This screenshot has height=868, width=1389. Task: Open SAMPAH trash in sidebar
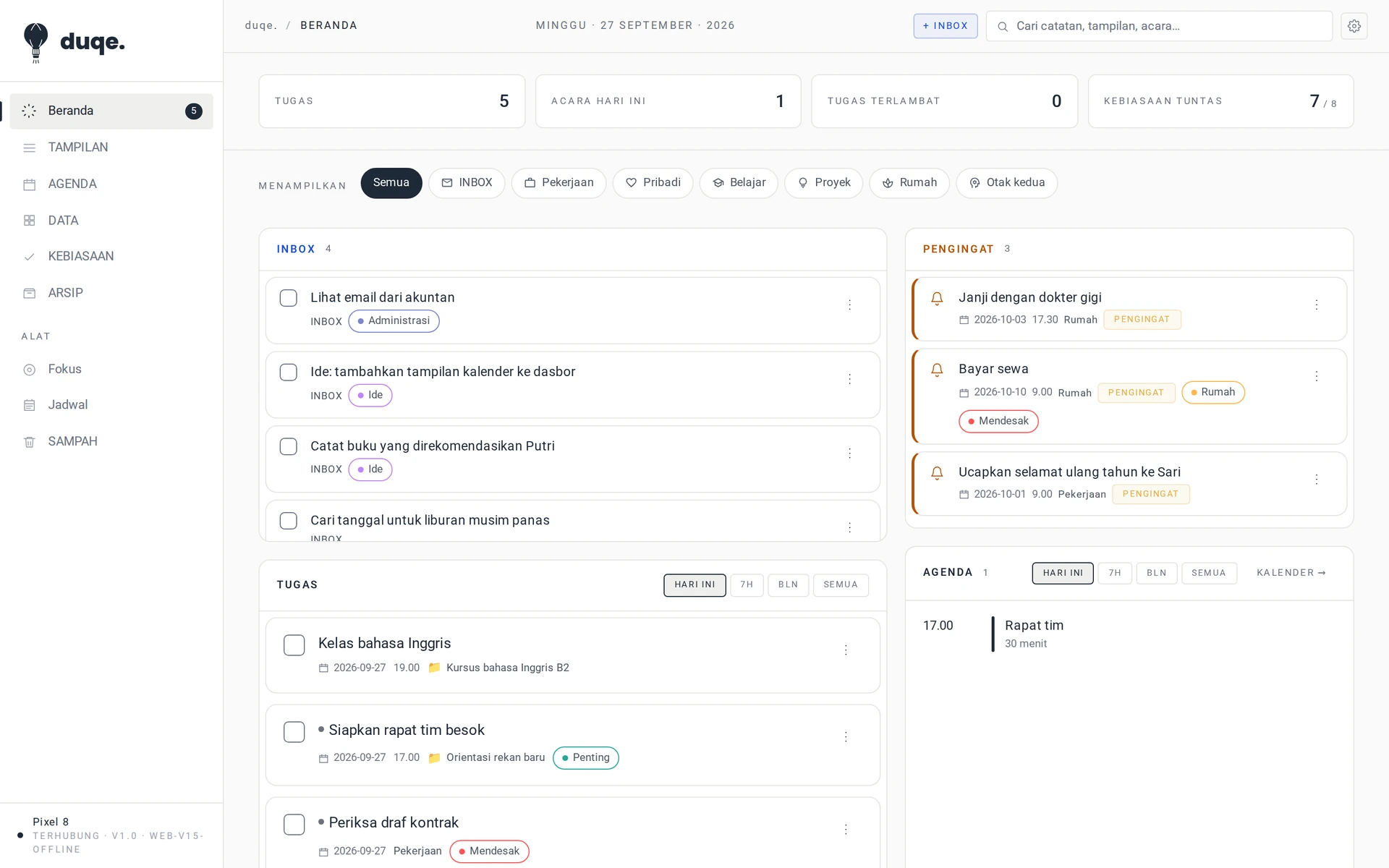[111, 441]
